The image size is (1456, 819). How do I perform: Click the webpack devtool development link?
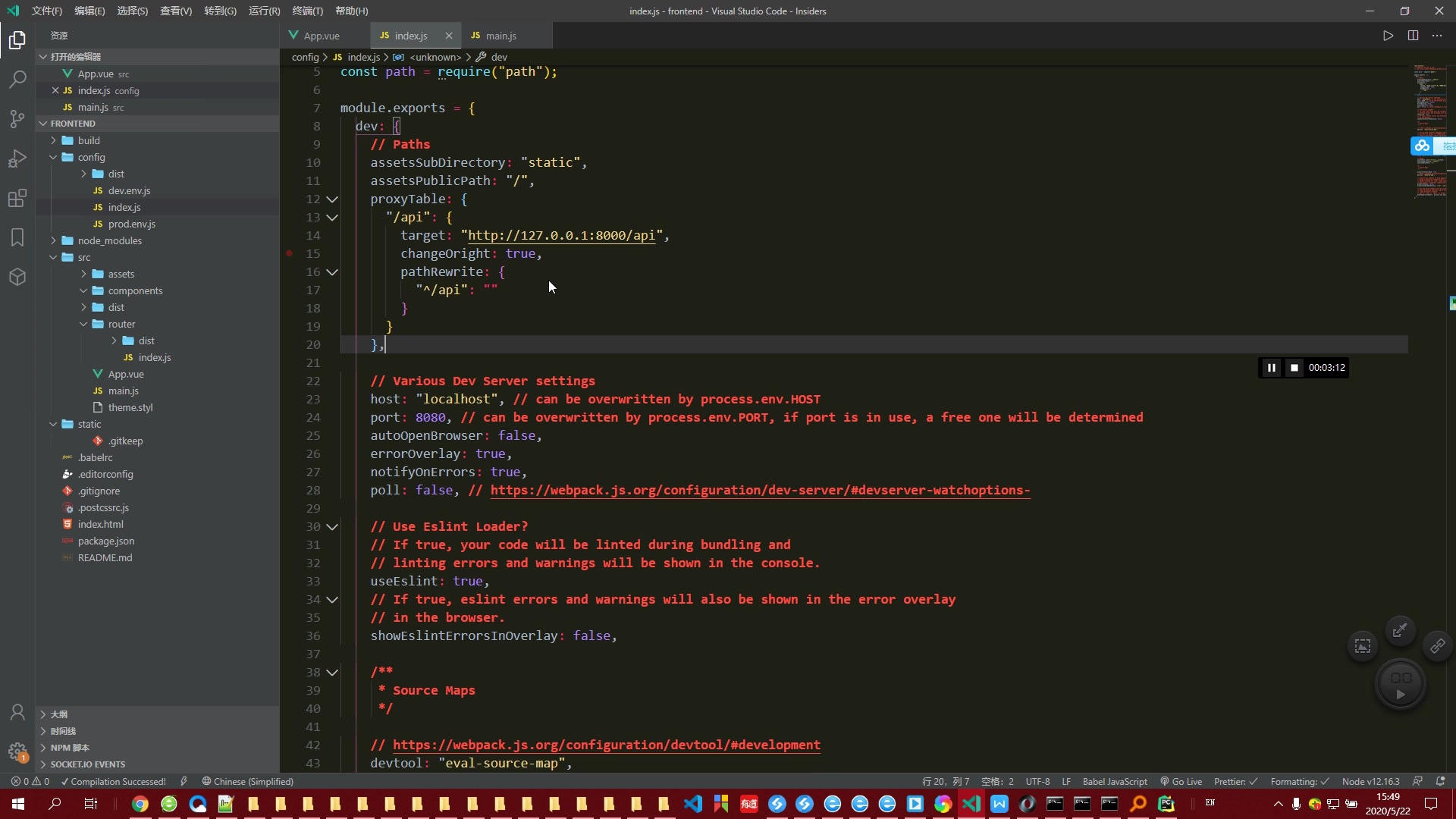click(x=606, y=744)
